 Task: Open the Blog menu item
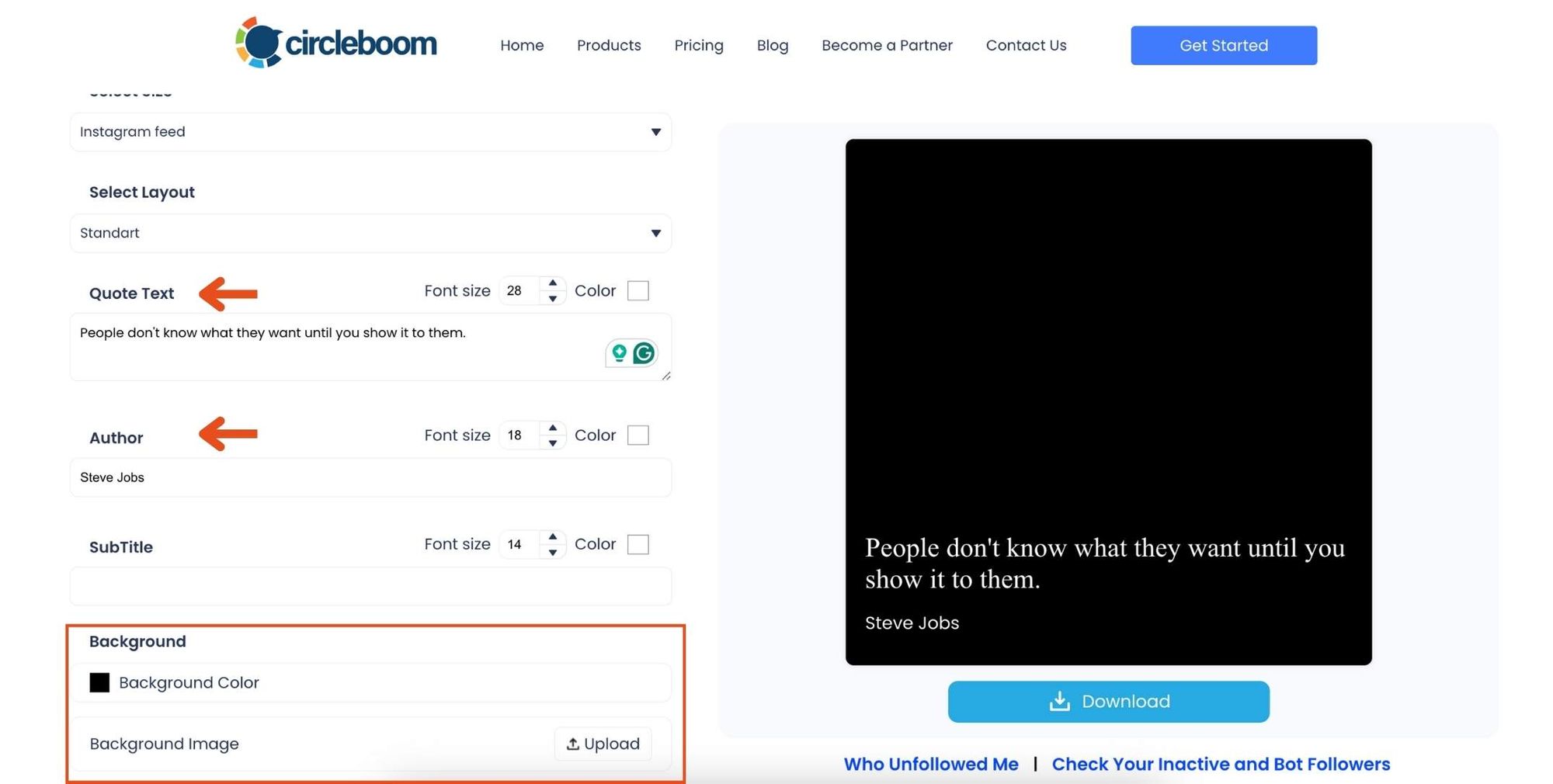(x=773, y=45)
